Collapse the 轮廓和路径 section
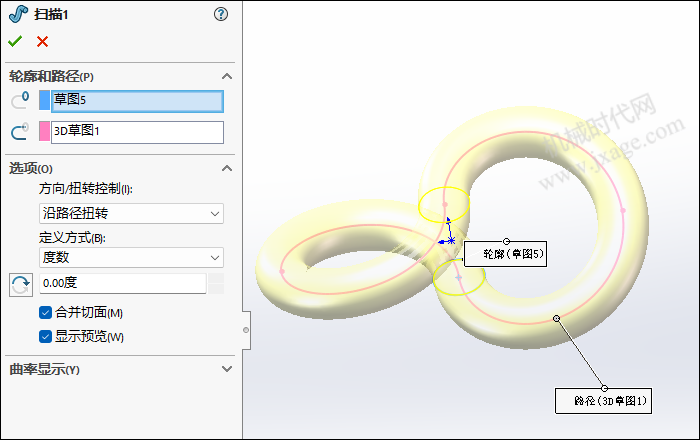The width and height of the screenshot is (700, 440). 227,76
